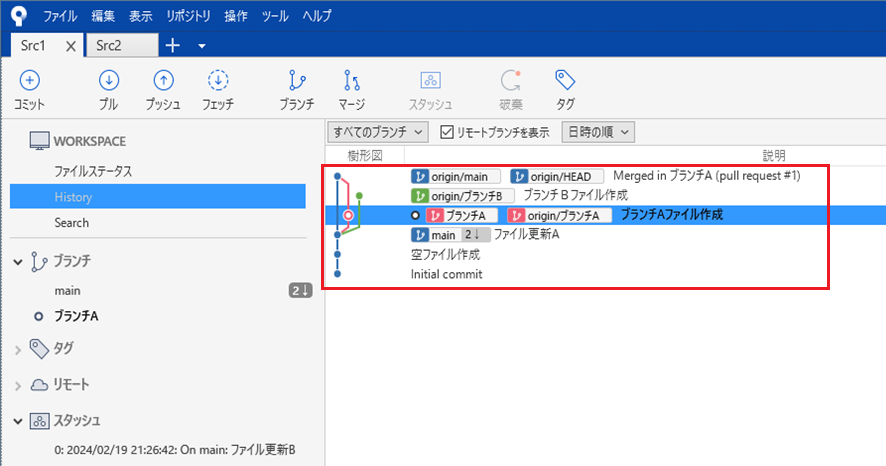Click the Commit (コミット) toolbar icon
886x466 pixels.
tap(29, 81)
